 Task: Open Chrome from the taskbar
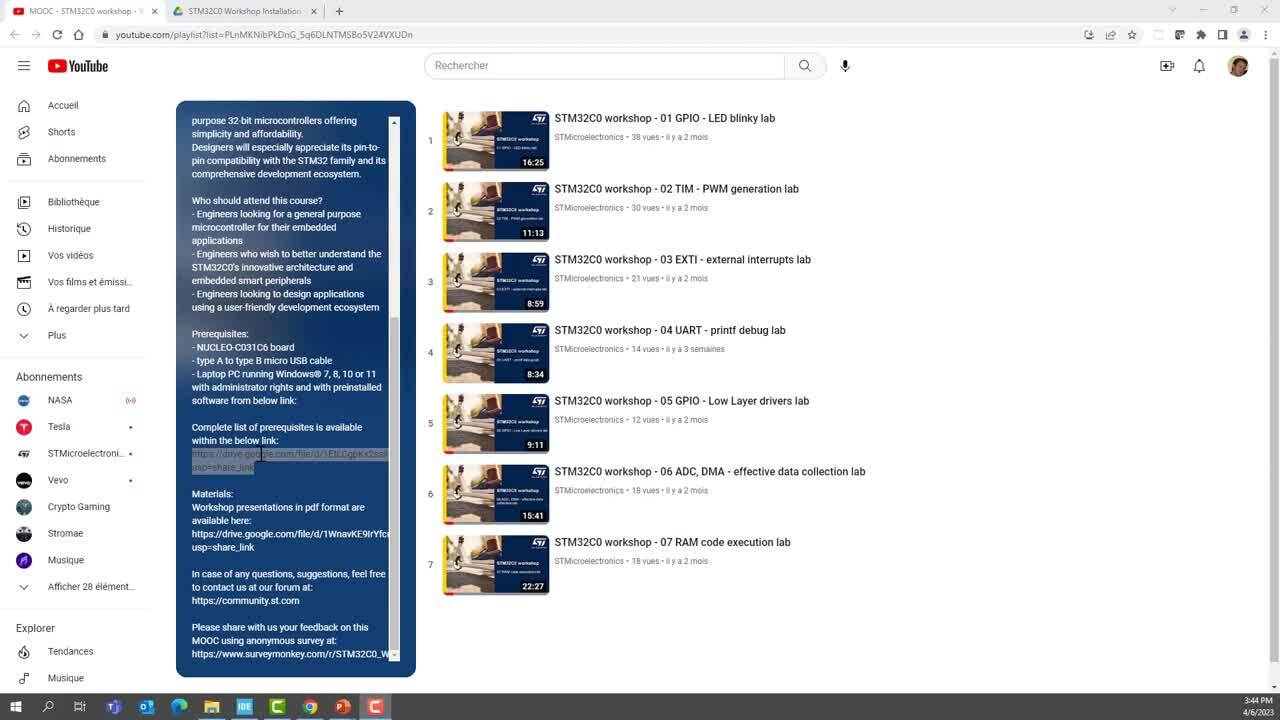coord(310,707)
